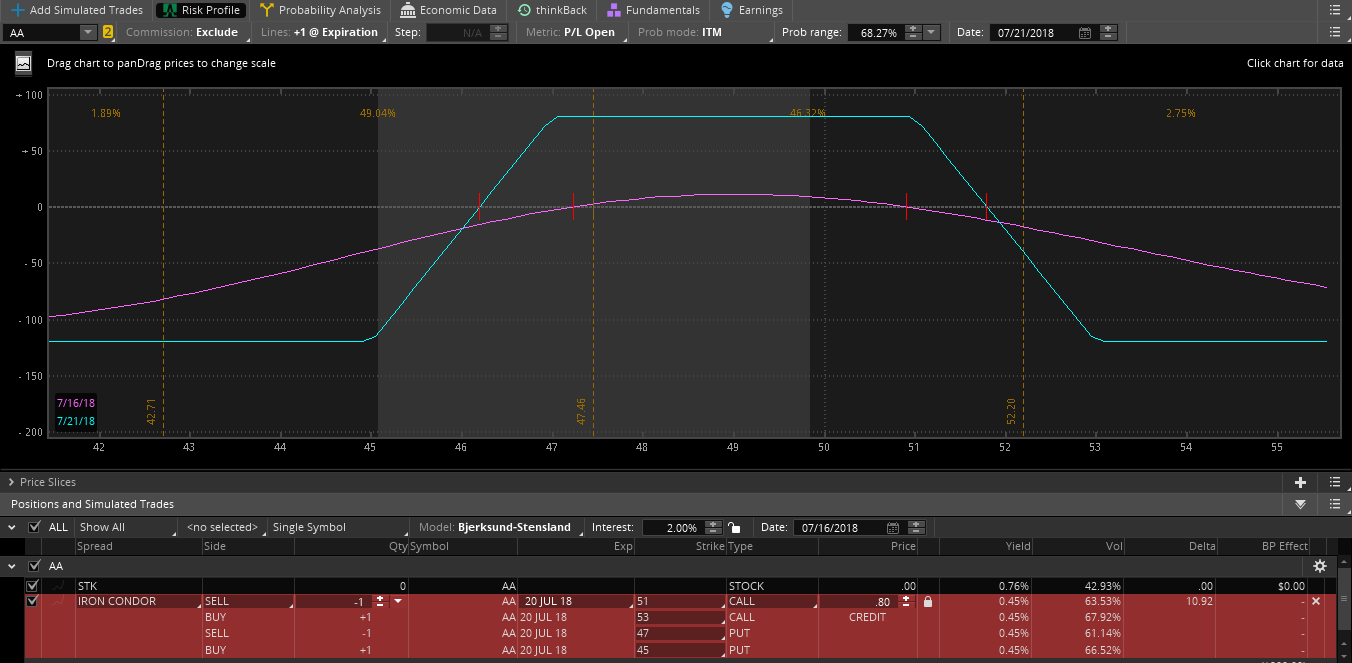Toggle the IRON CONDOR row checkbox
This screenshot has width=1352, height=663.
[x=33, y=602]
